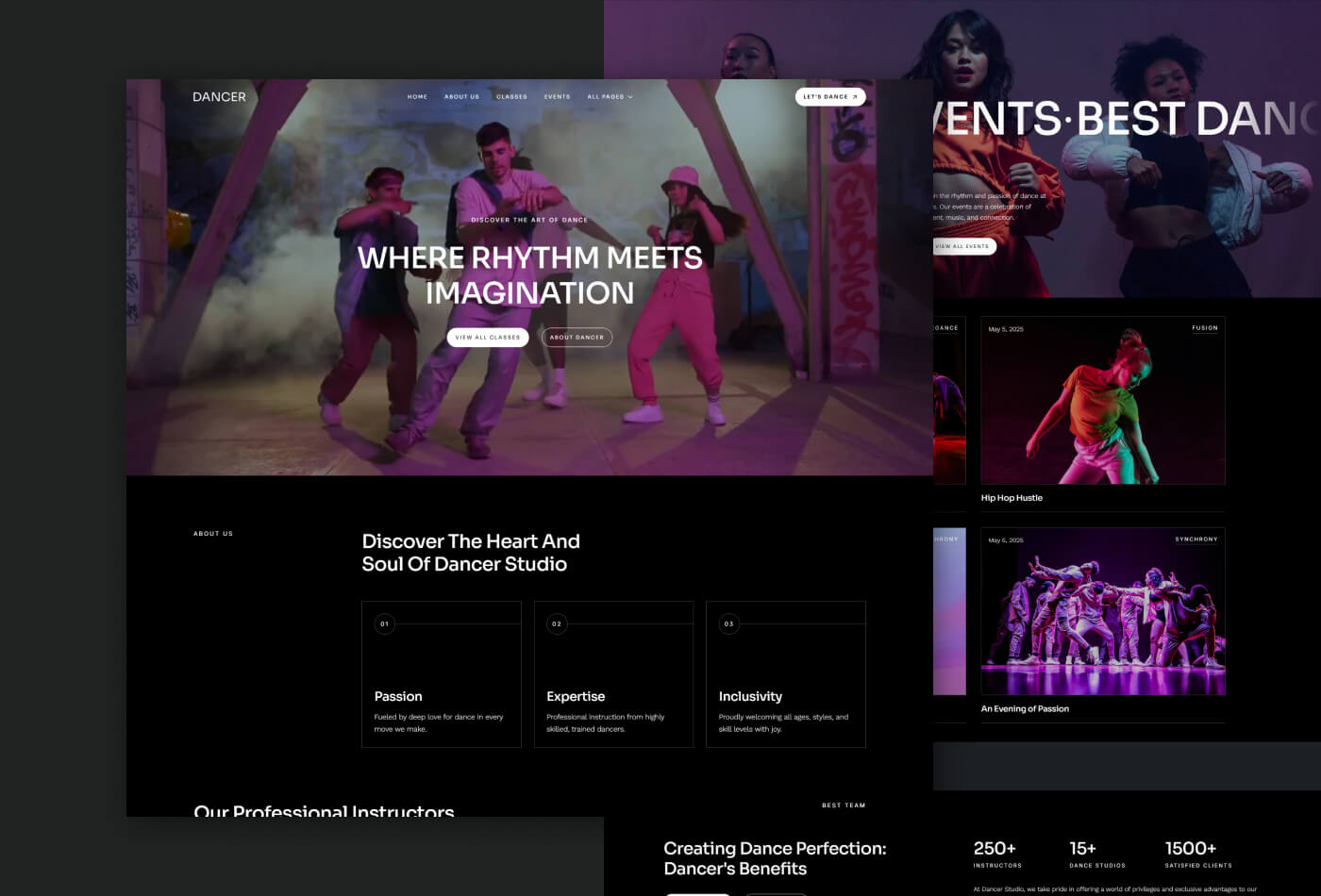Viewport: 1321px width, 896px height.
Task: Click May 5, 2025 date on Evening of Passion card
Action: pos(1006,540)
